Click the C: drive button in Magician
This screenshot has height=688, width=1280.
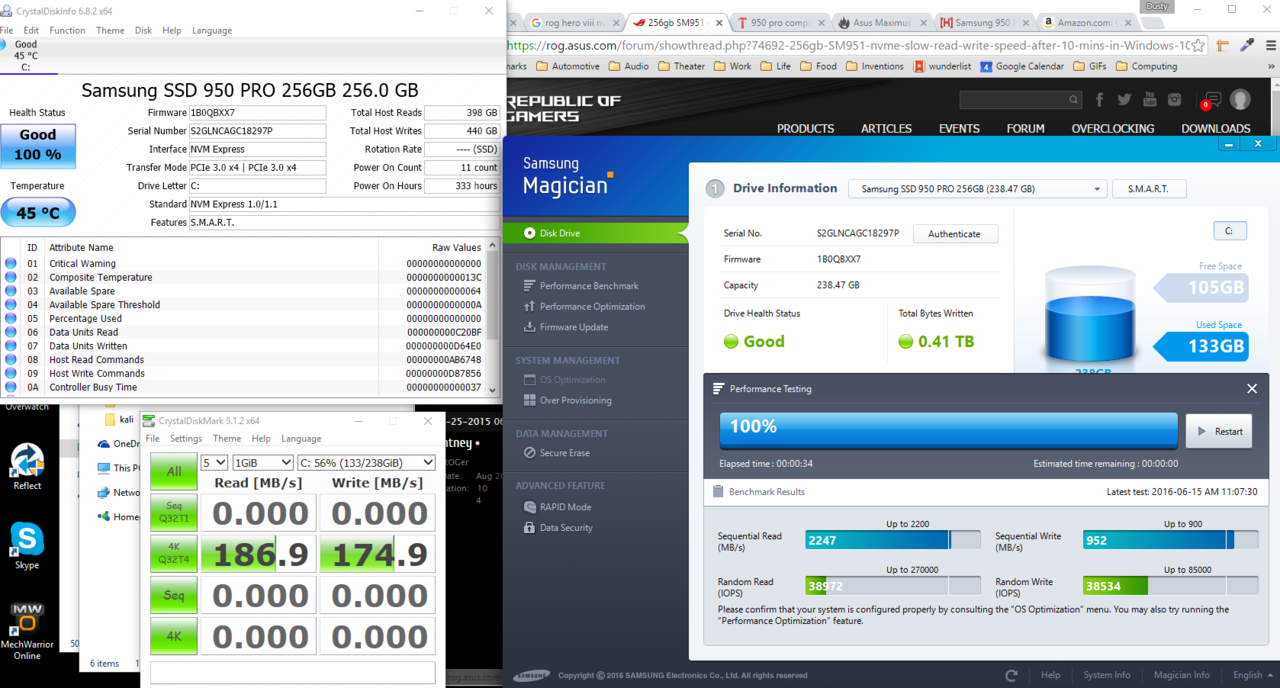tap(1229, 231)
